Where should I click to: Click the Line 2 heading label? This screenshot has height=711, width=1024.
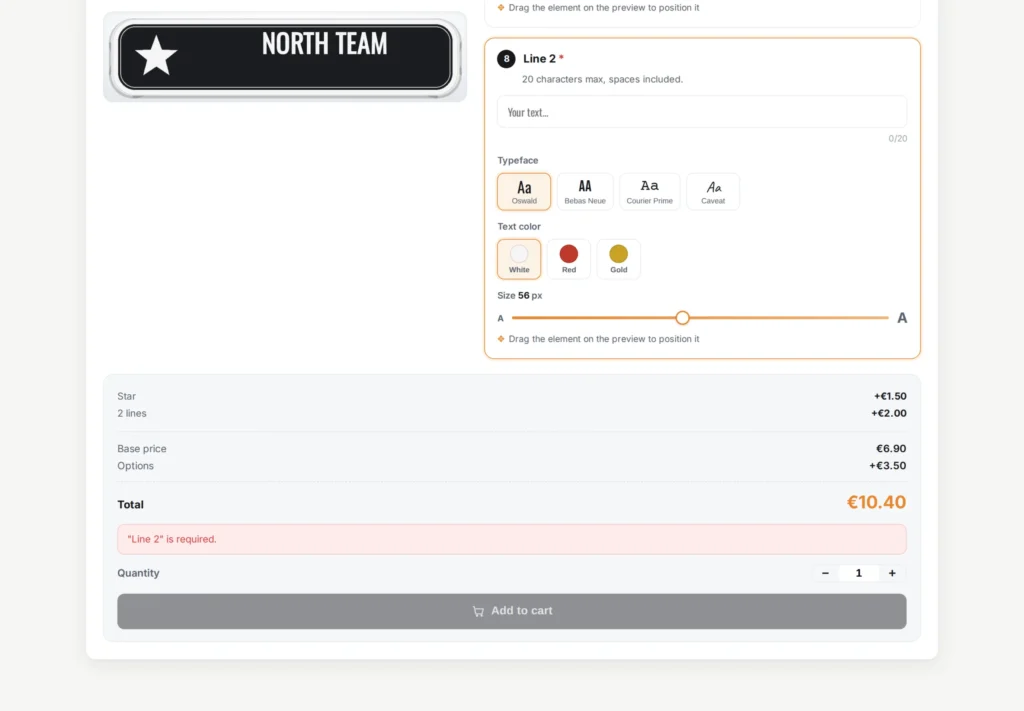539,59
